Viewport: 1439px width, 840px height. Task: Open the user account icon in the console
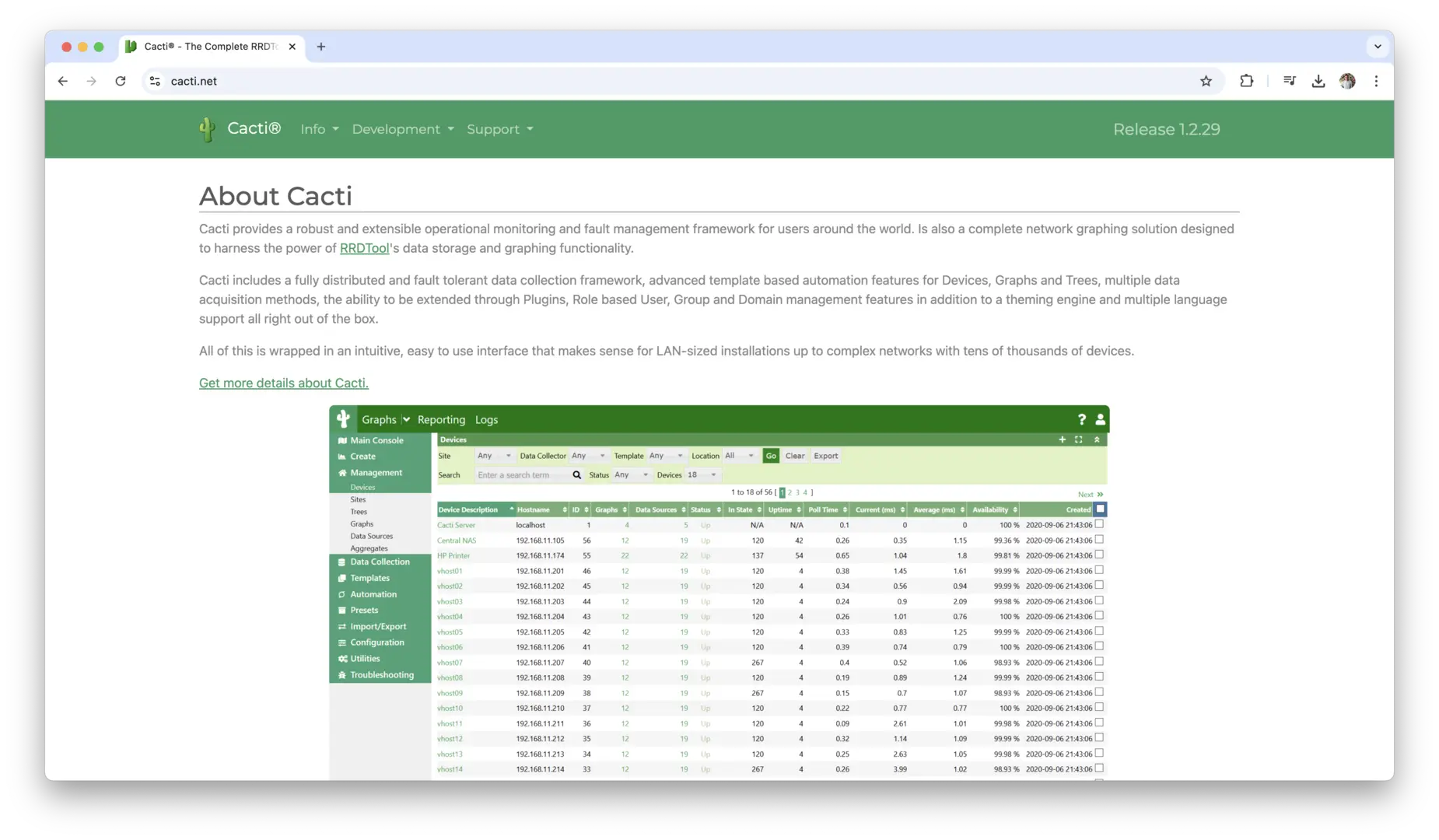click(1100, 419)
